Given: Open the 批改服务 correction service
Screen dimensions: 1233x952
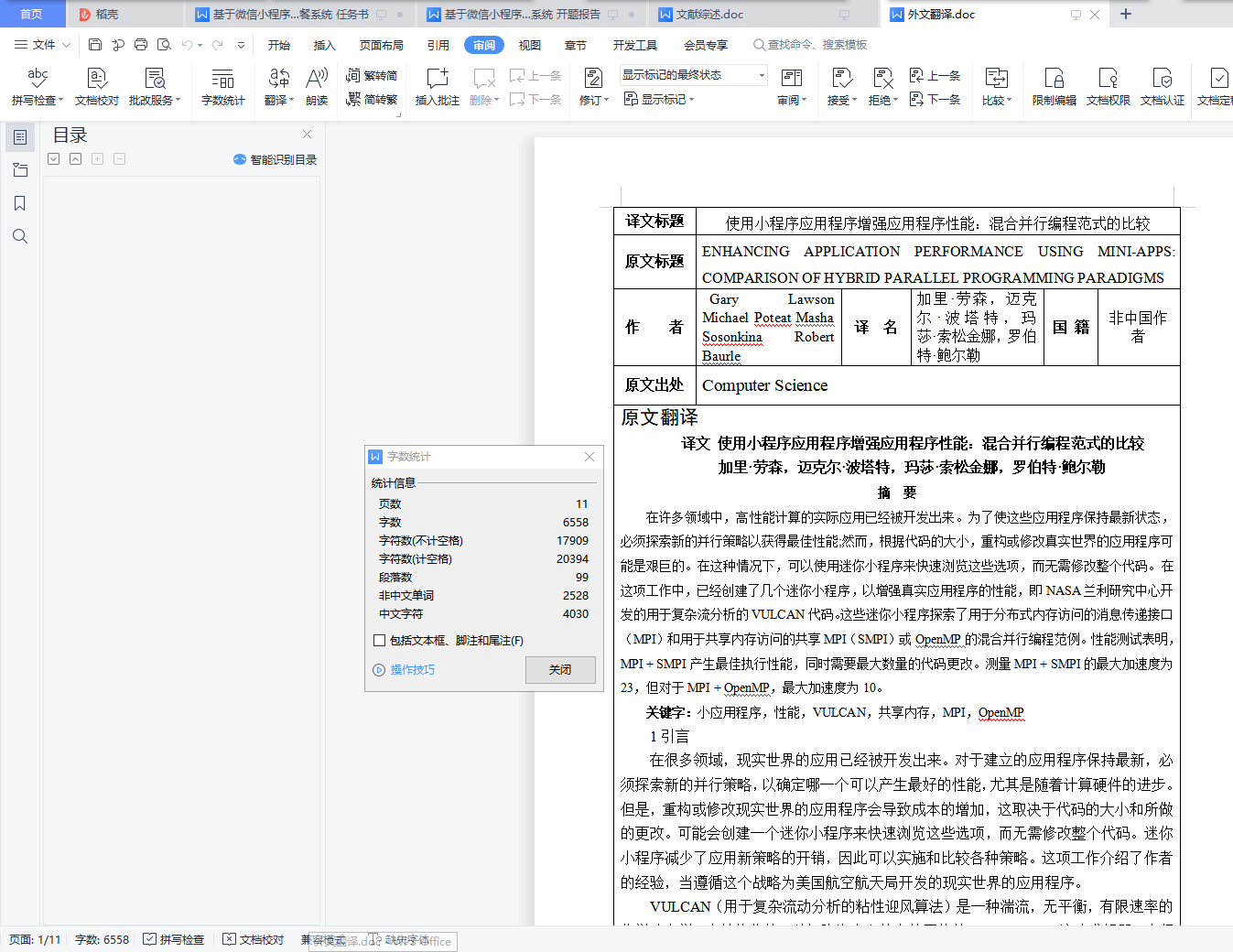Looking at the screenshot, I should (x=154, y=87).
